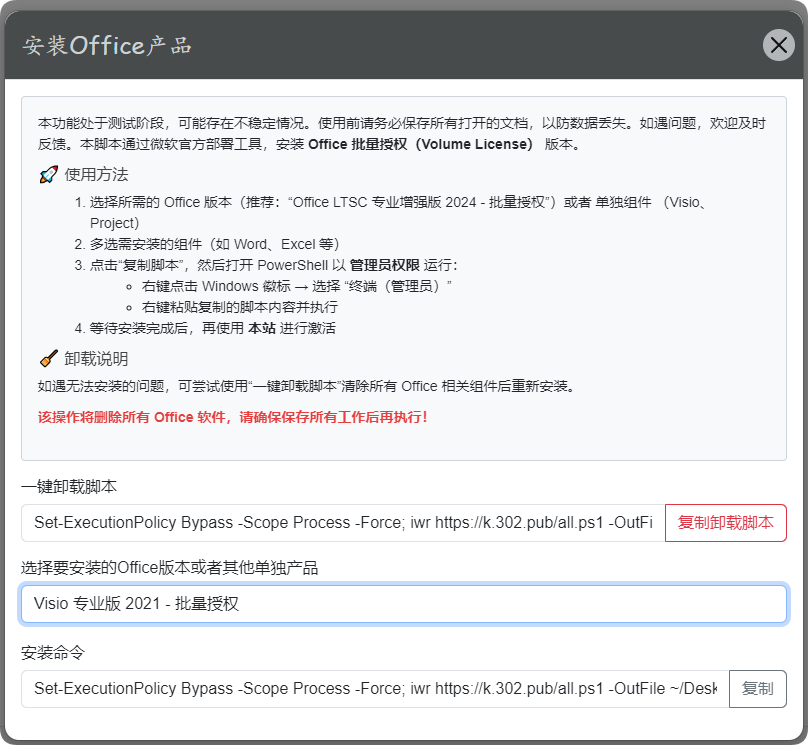The height and width of the screenshot is (745, 808).
Task: Click the 安装命令 command field
Action: coord(375,689)
